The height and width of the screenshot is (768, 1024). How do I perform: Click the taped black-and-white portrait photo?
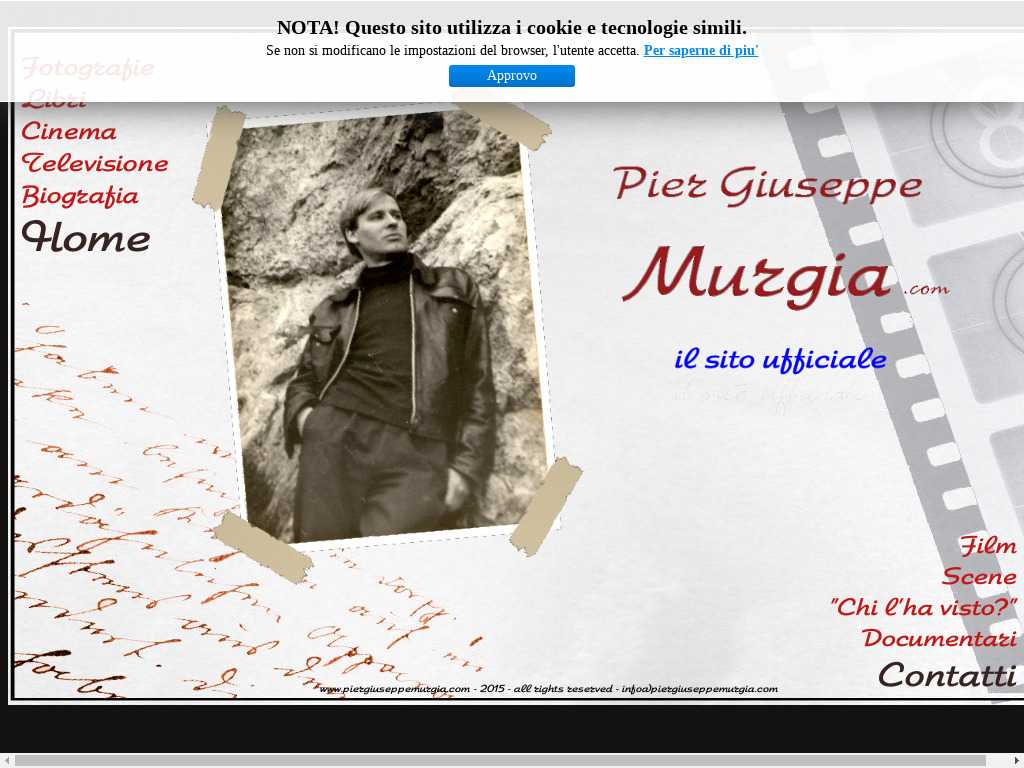(385, 330)
